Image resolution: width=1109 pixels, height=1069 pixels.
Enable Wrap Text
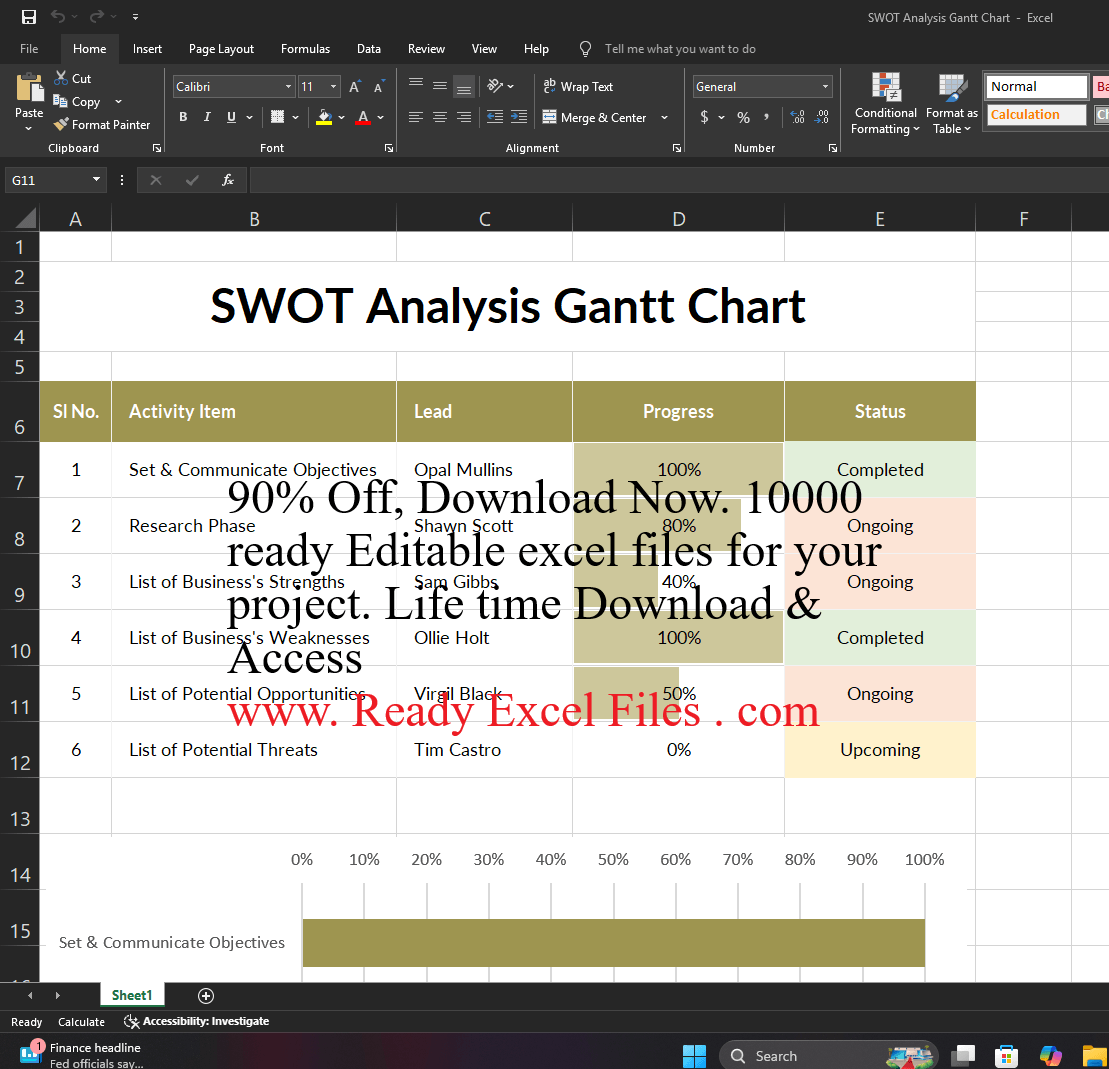click(578, 86)
